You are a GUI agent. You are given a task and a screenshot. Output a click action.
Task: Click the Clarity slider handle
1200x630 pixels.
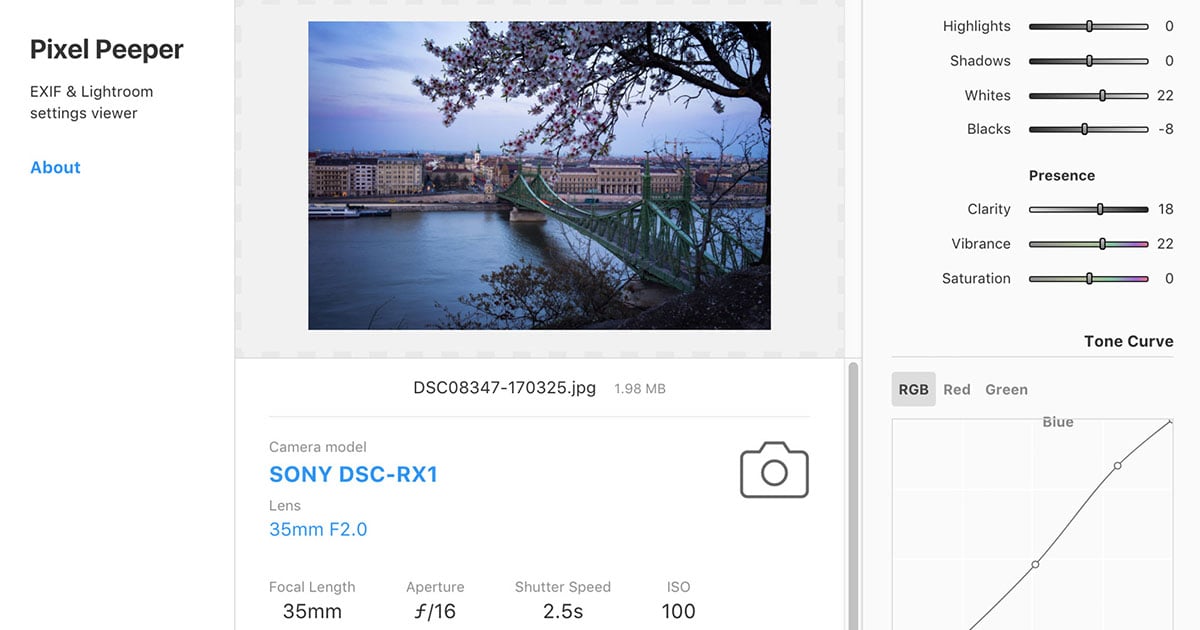pos(1100,209)
